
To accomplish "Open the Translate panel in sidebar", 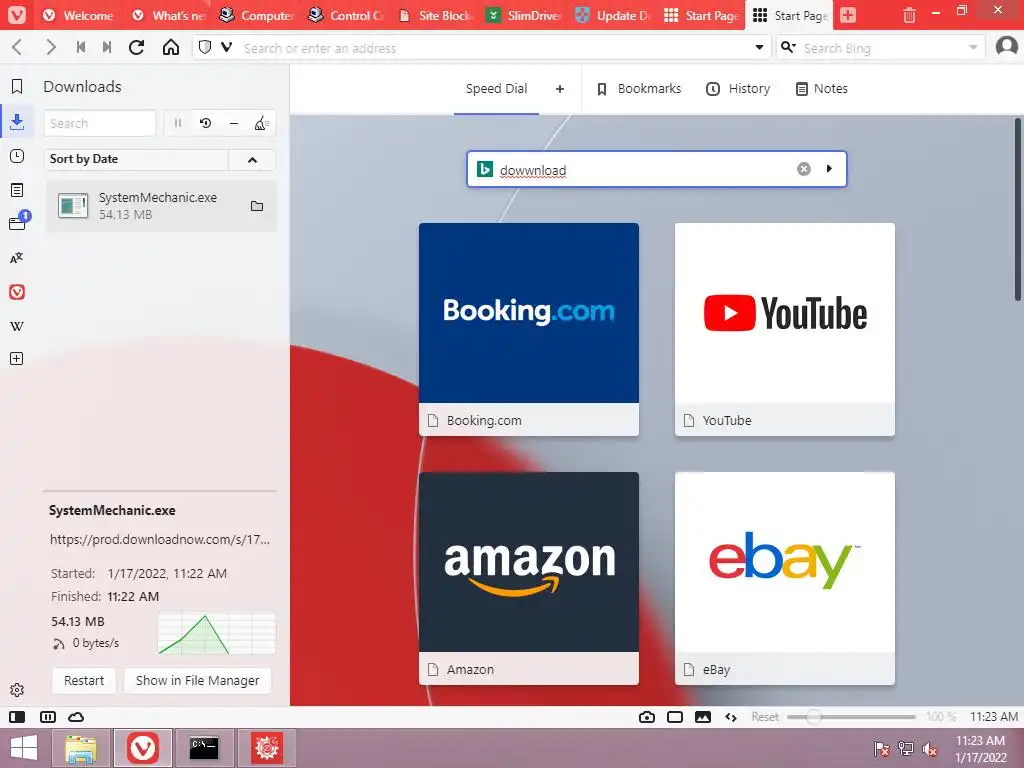I will point(17,258).
